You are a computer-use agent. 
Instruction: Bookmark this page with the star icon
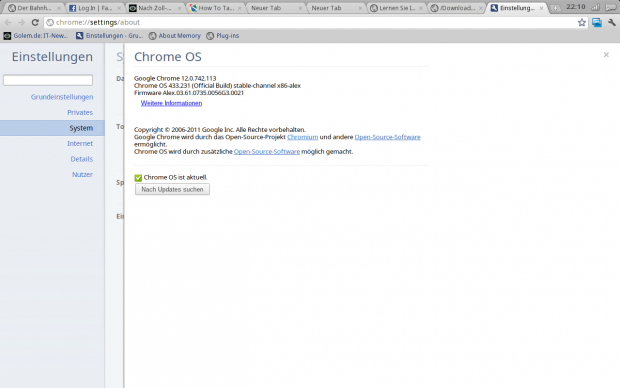(x=582, y=23)
